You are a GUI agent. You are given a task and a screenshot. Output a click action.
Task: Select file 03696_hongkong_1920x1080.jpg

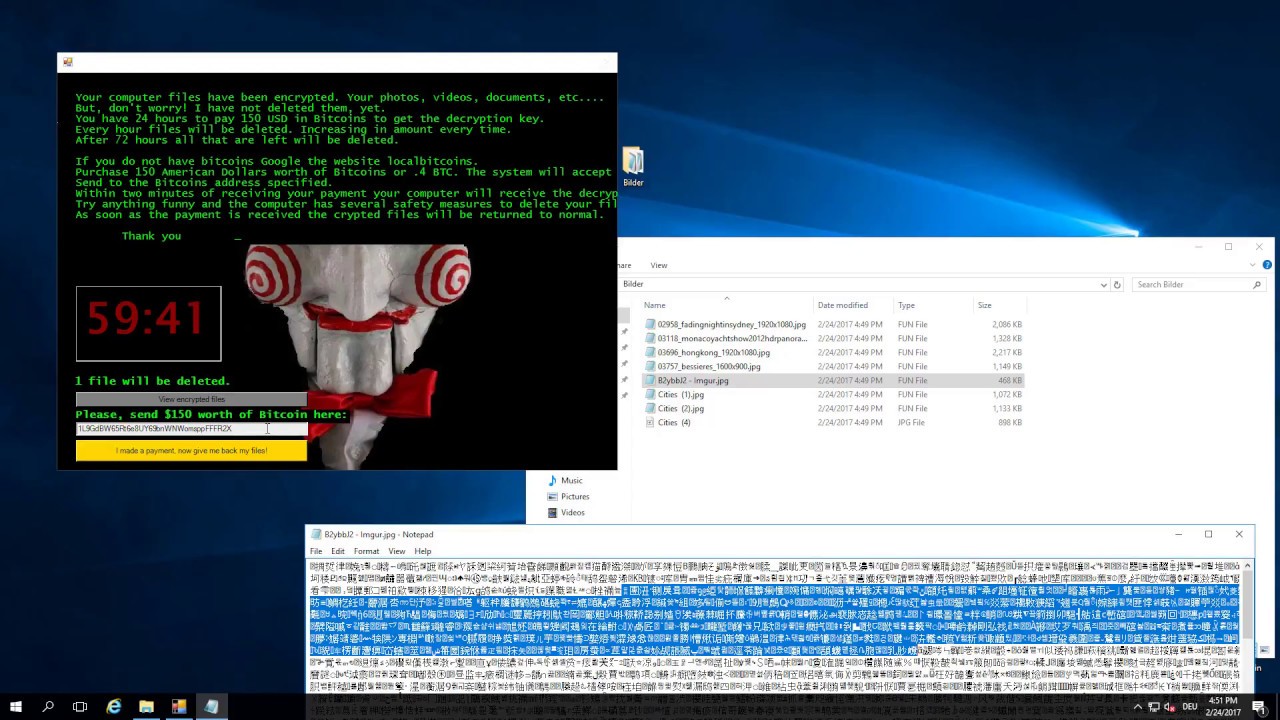(x=713, y=352)
